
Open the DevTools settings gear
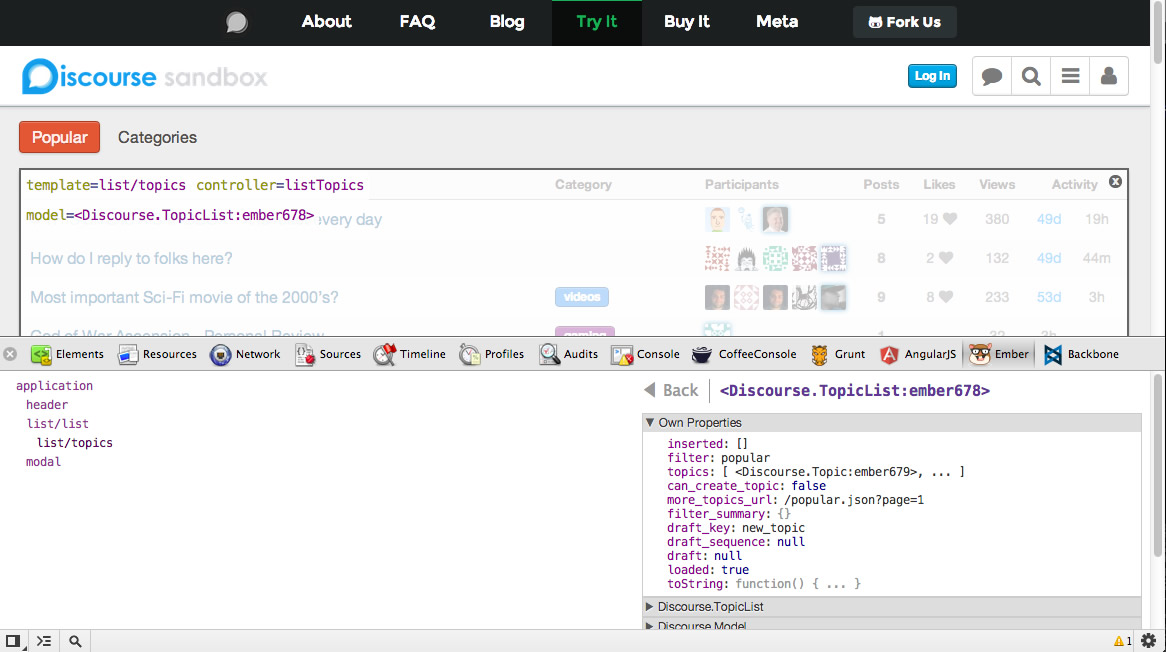(x=1148, y=641)
